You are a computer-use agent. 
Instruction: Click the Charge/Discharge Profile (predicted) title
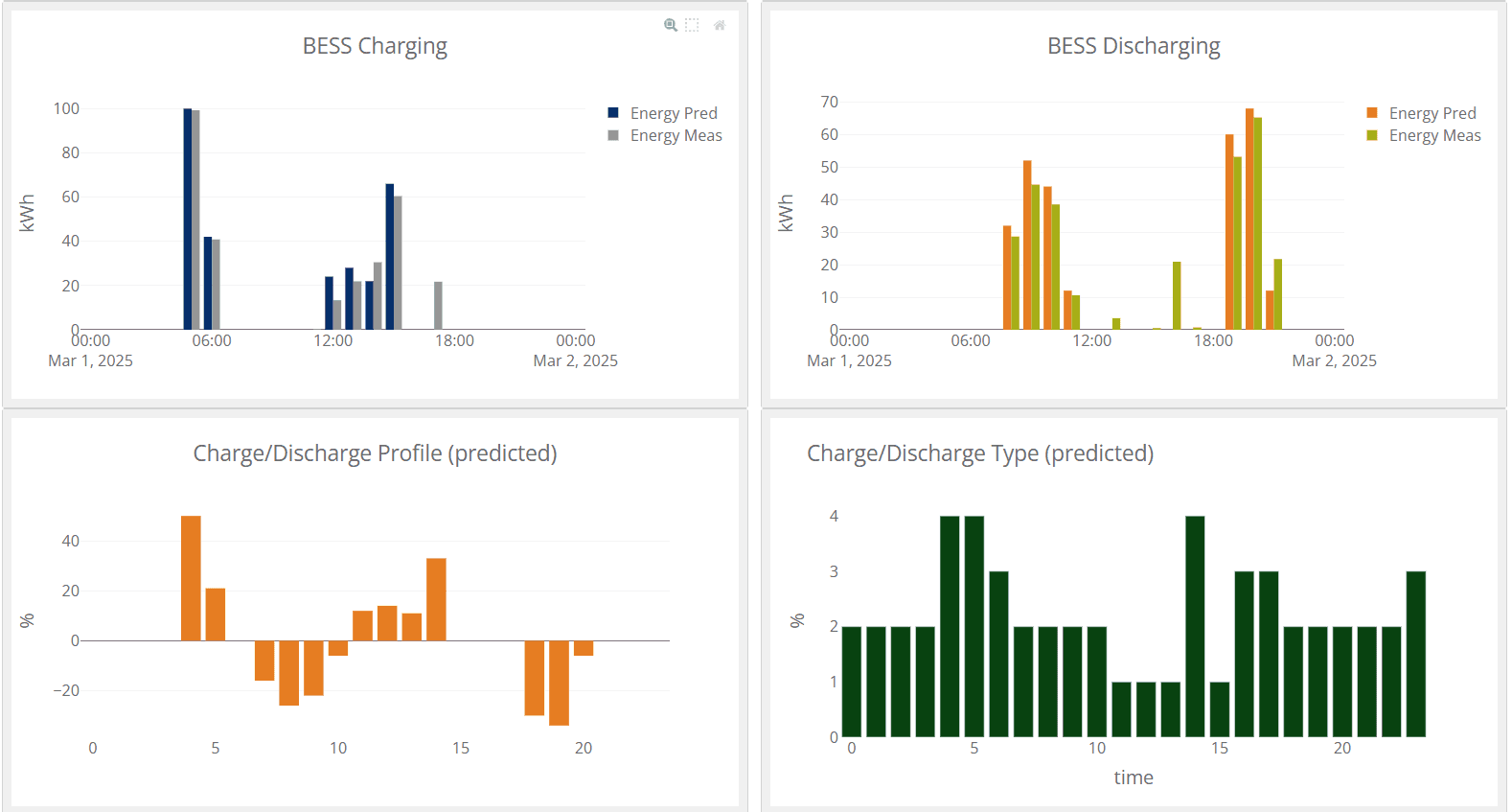(x=375, y=453)
